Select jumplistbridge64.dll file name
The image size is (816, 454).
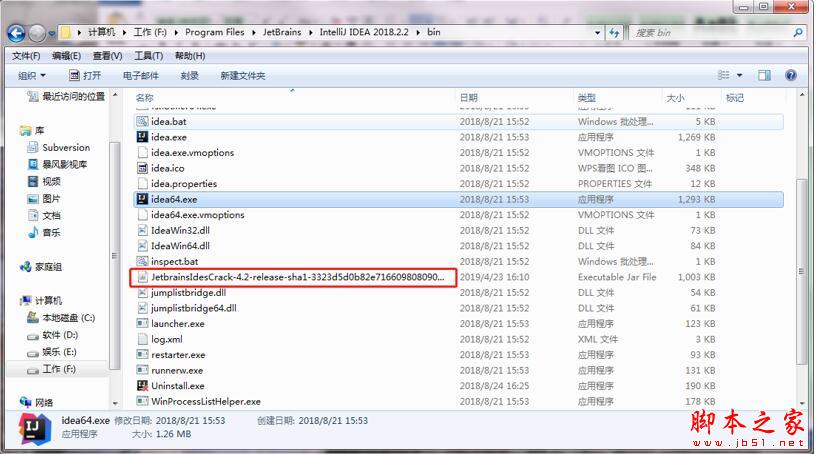click(x=194, y=308)
